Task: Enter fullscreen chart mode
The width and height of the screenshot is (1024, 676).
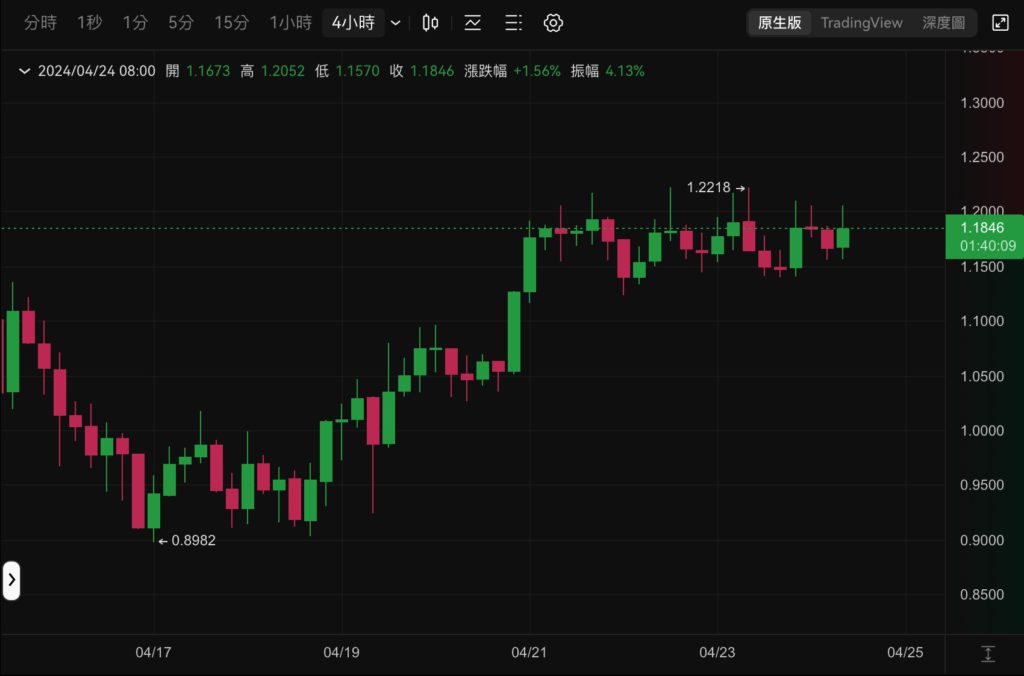Action: pos(1000,23)
